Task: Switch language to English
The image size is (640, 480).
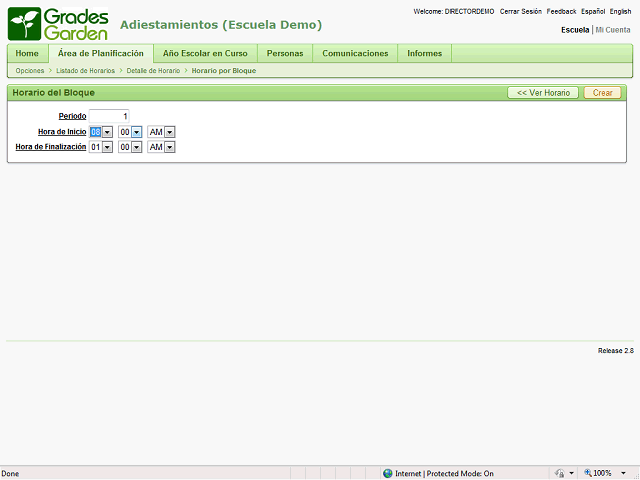Action: [620, 11]
